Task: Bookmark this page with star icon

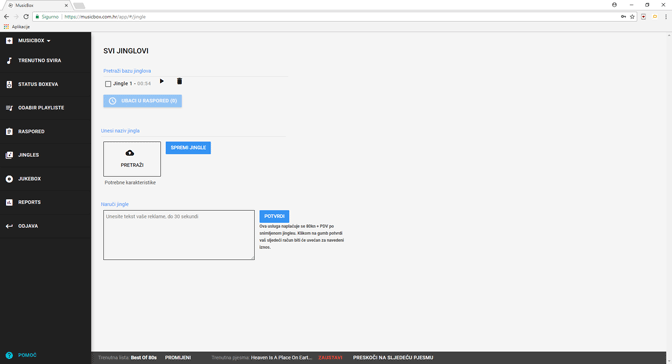Action: [x=632, y=17]
